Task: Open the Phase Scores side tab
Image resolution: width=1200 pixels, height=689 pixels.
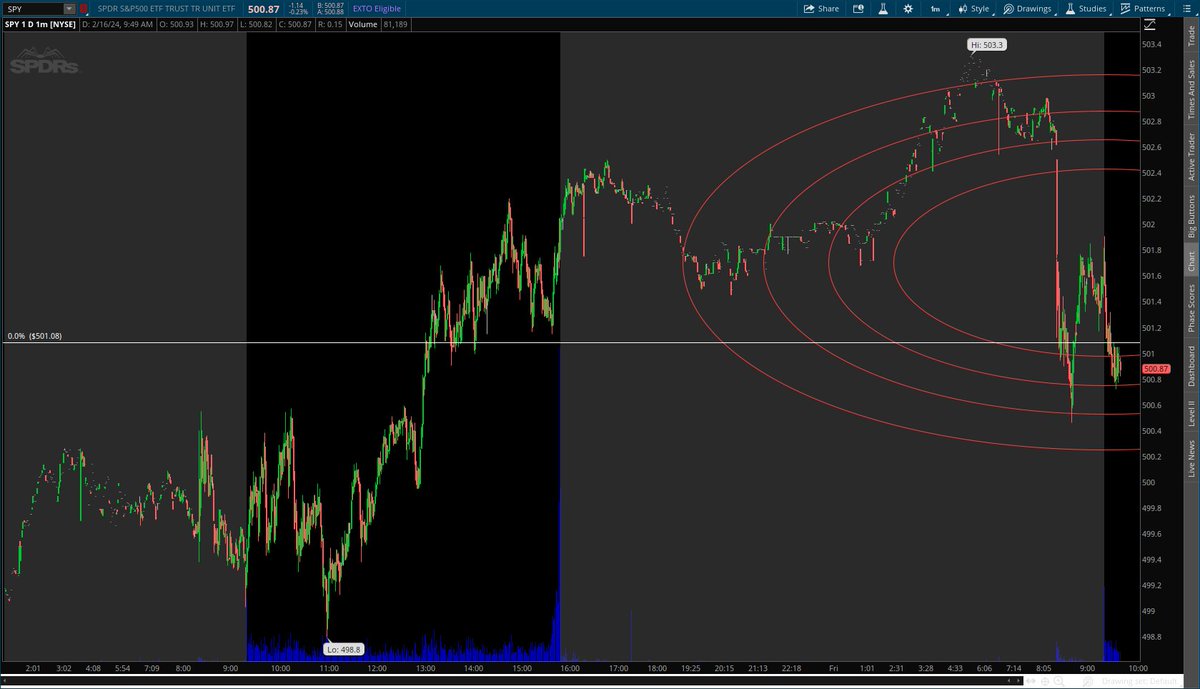Action: 1190,308
